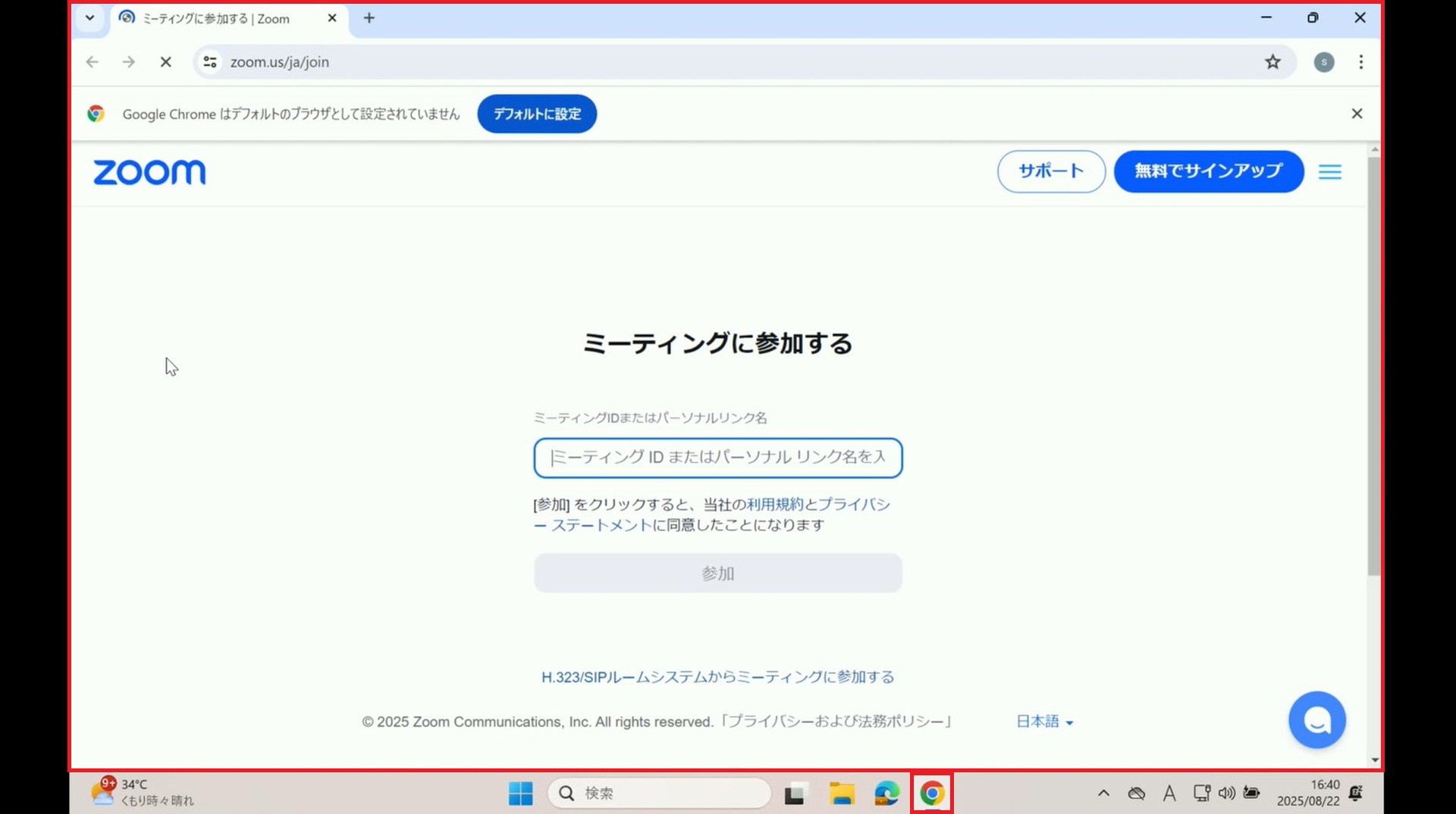Open Chrome's three-dot menu
The width and height of the screenshot is (1456, 814).
point(1361,62)
